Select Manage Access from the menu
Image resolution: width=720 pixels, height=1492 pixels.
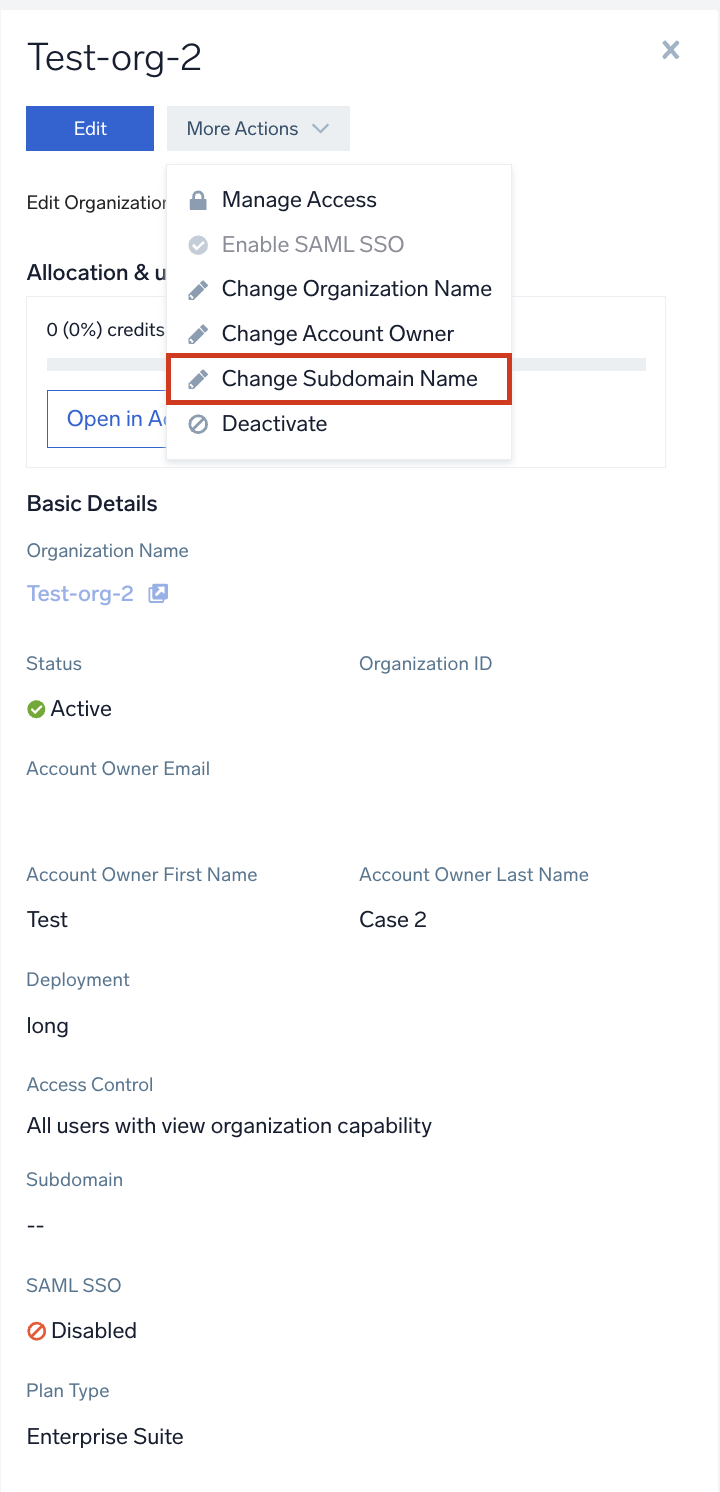[x=299, y=200]
